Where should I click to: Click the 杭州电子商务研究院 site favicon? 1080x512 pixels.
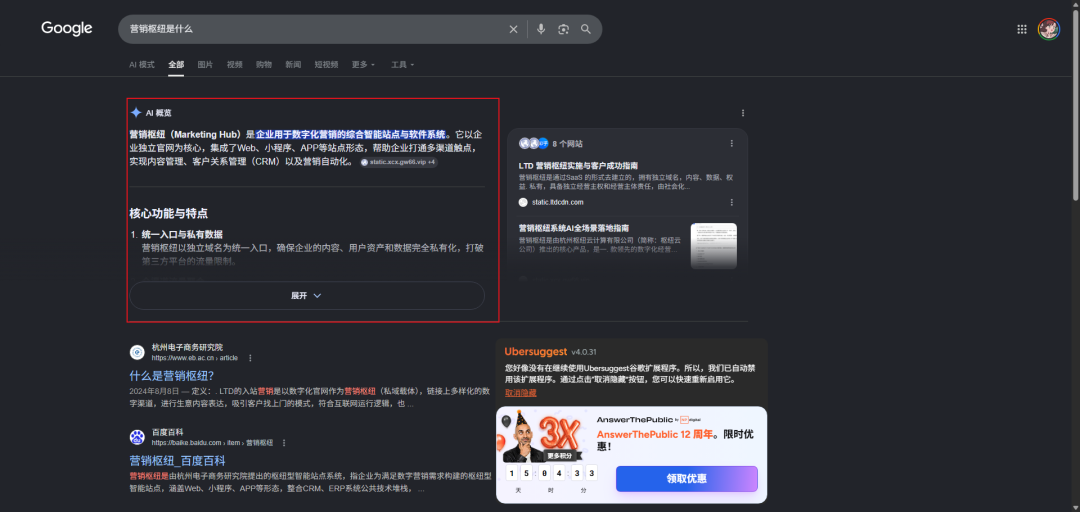(x=137, y=352)
